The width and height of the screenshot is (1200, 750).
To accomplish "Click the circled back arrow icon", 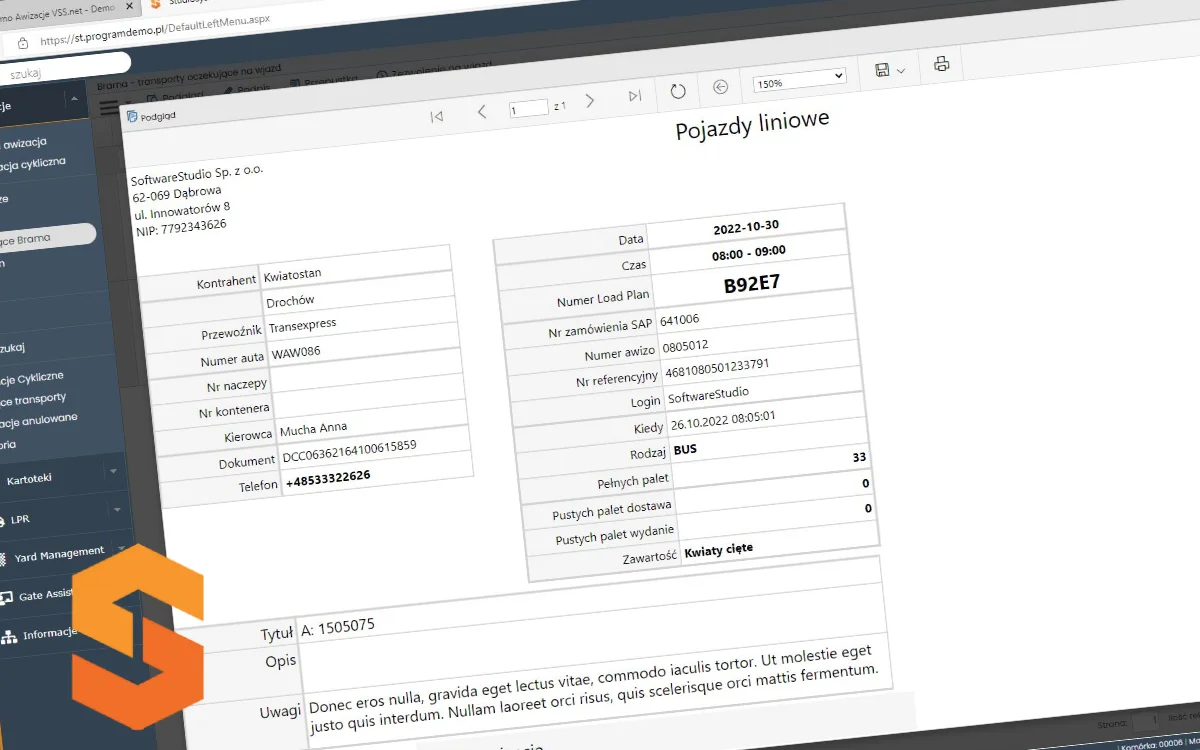I will coord(720,87).
